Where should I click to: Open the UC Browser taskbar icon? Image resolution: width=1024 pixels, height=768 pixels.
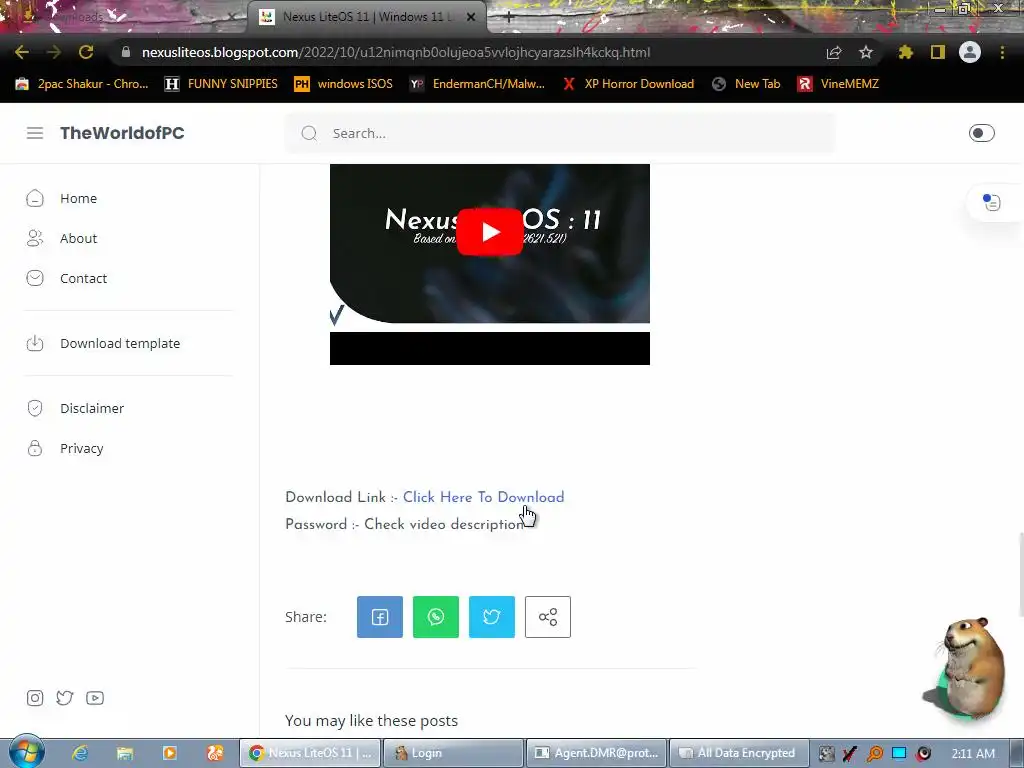[215, 753]
